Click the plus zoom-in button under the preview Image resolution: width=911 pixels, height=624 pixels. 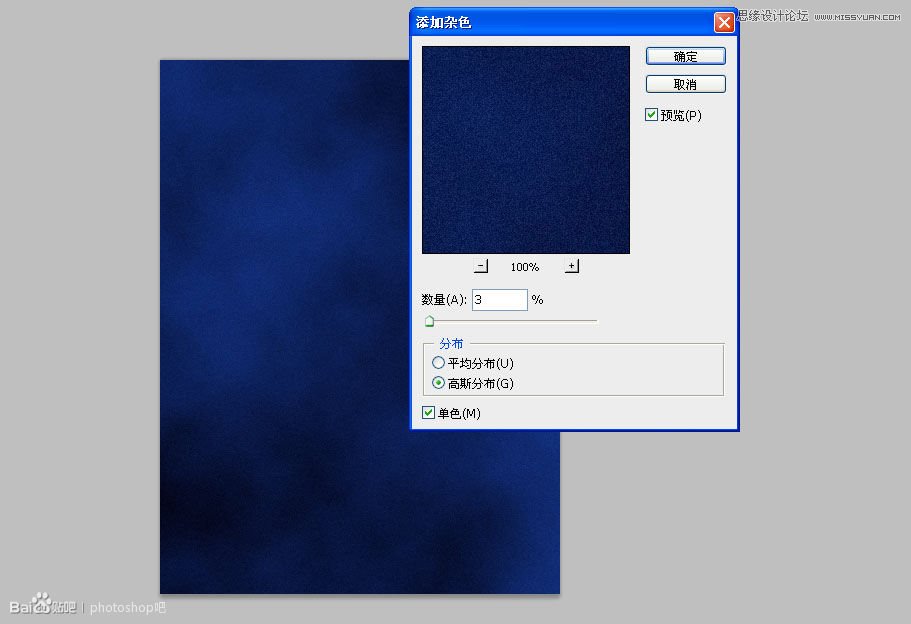[x=571, y=265]
